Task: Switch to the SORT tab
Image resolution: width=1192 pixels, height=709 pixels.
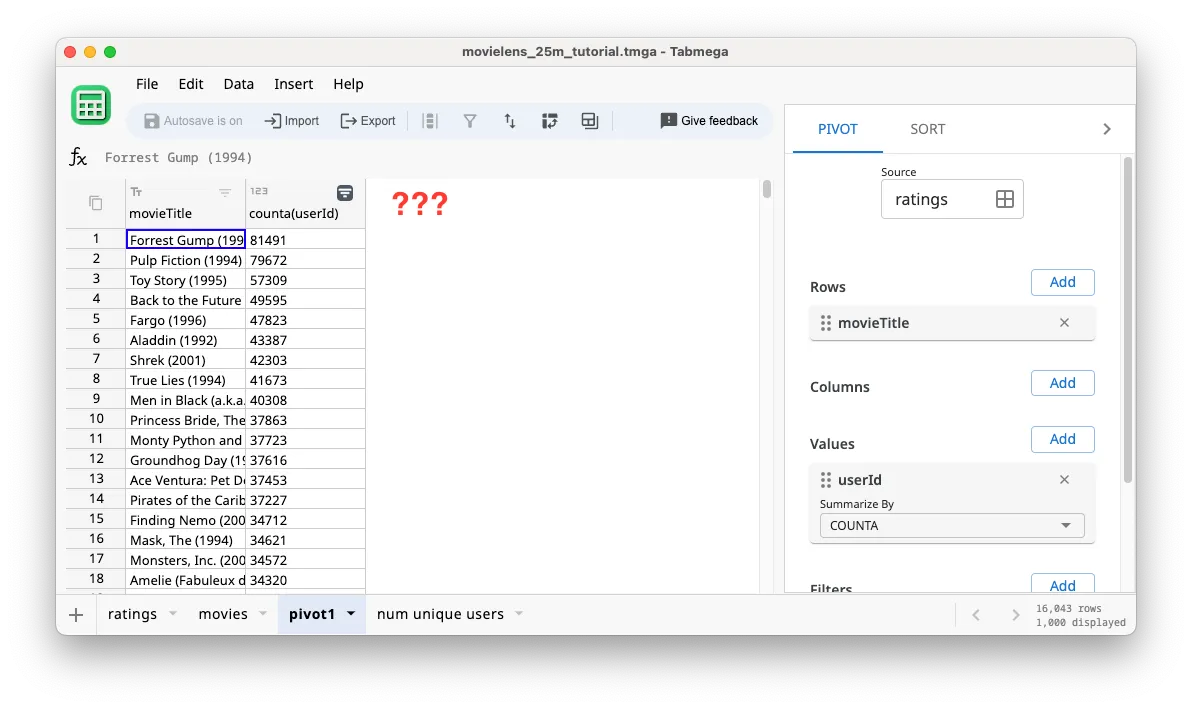Action: coord(927,128)
